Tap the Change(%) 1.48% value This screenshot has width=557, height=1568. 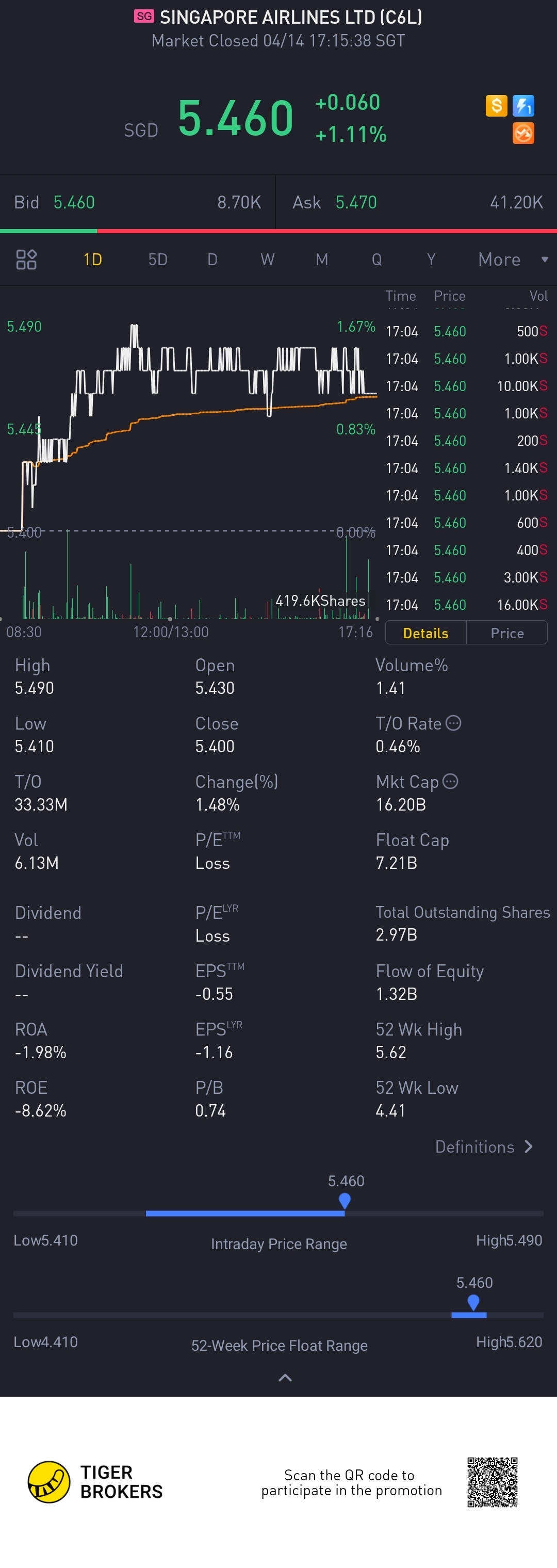(217, 804)
